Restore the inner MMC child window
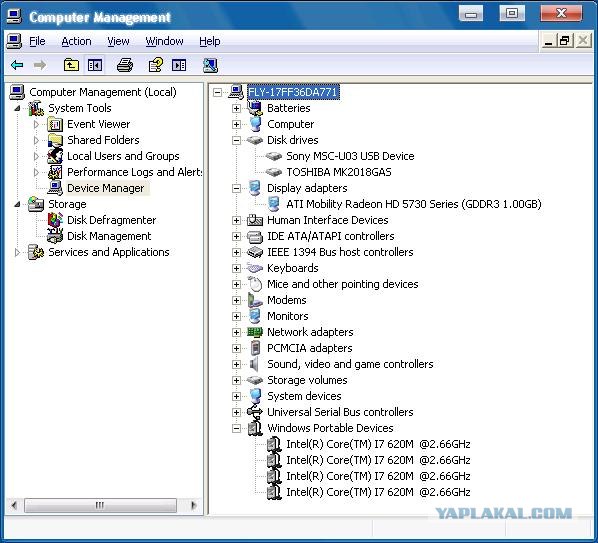 [565, 40]
